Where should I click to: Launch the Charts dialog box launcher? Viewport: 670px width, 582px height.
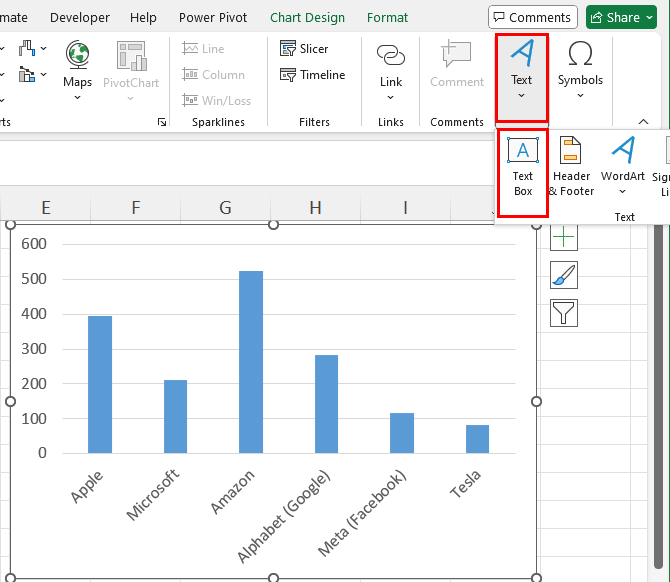coord(162,122)
